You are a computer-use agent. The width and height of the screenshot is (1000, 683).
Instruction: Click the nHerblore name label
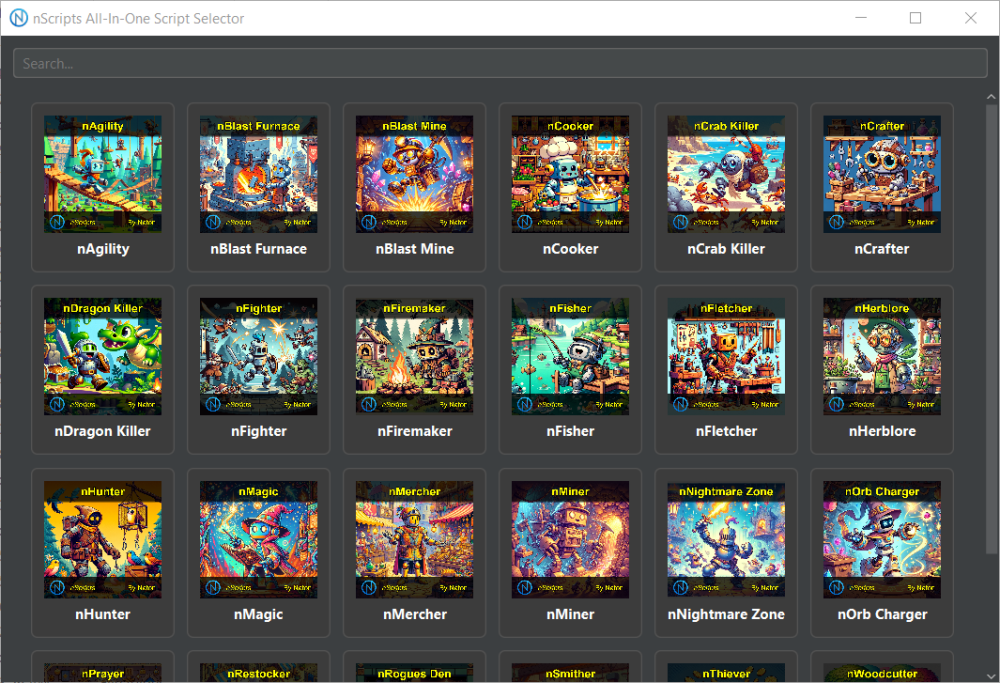[x=882, y=431]
